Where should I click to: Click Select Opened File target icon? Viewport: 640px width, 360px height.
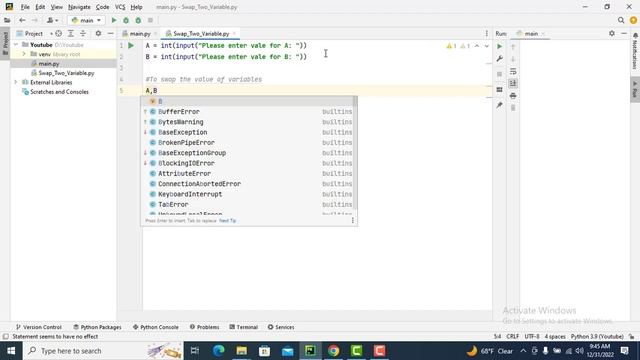point(58,33)
